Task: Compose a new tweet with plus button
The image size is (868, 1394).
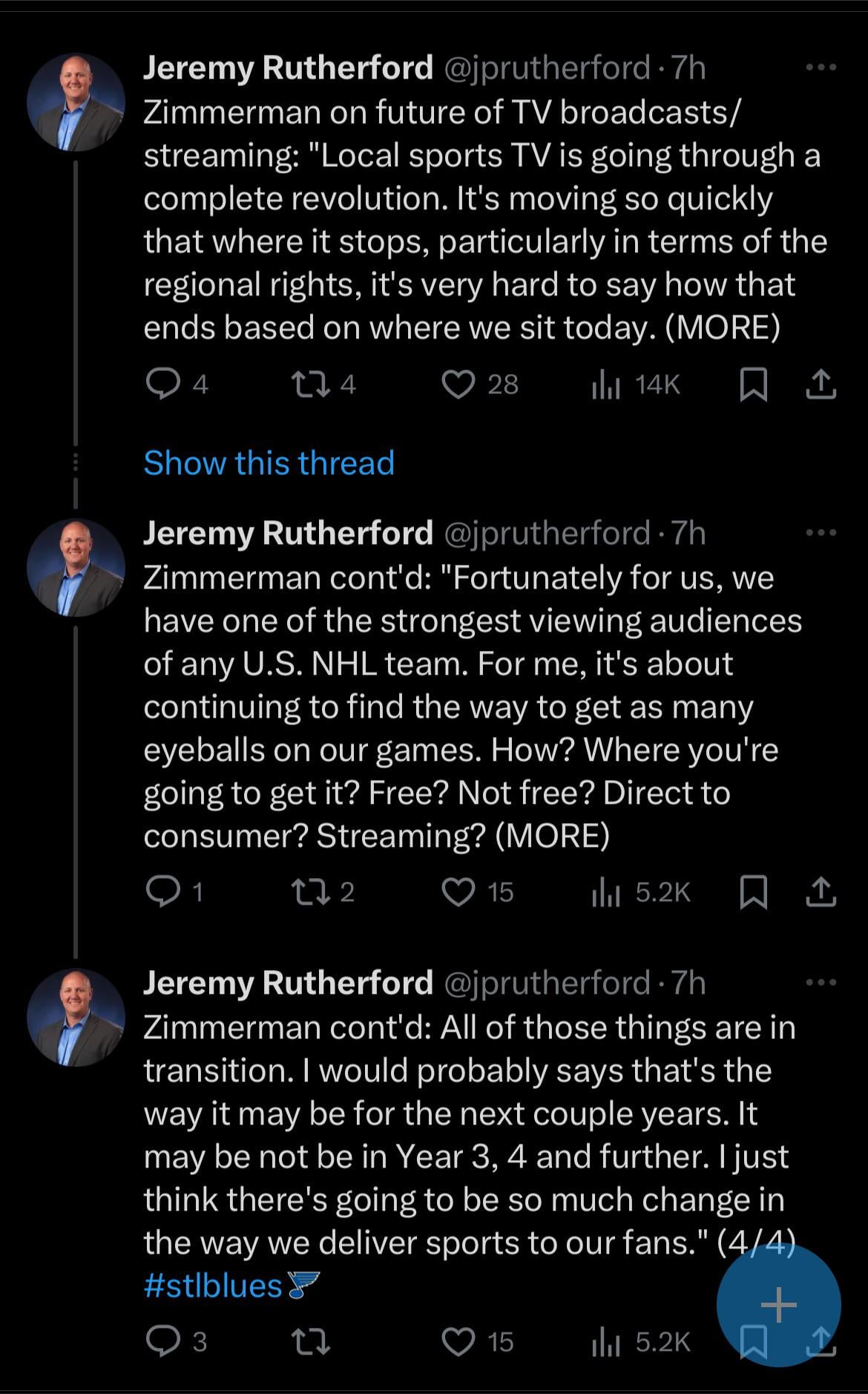Action: (778, 1304)
